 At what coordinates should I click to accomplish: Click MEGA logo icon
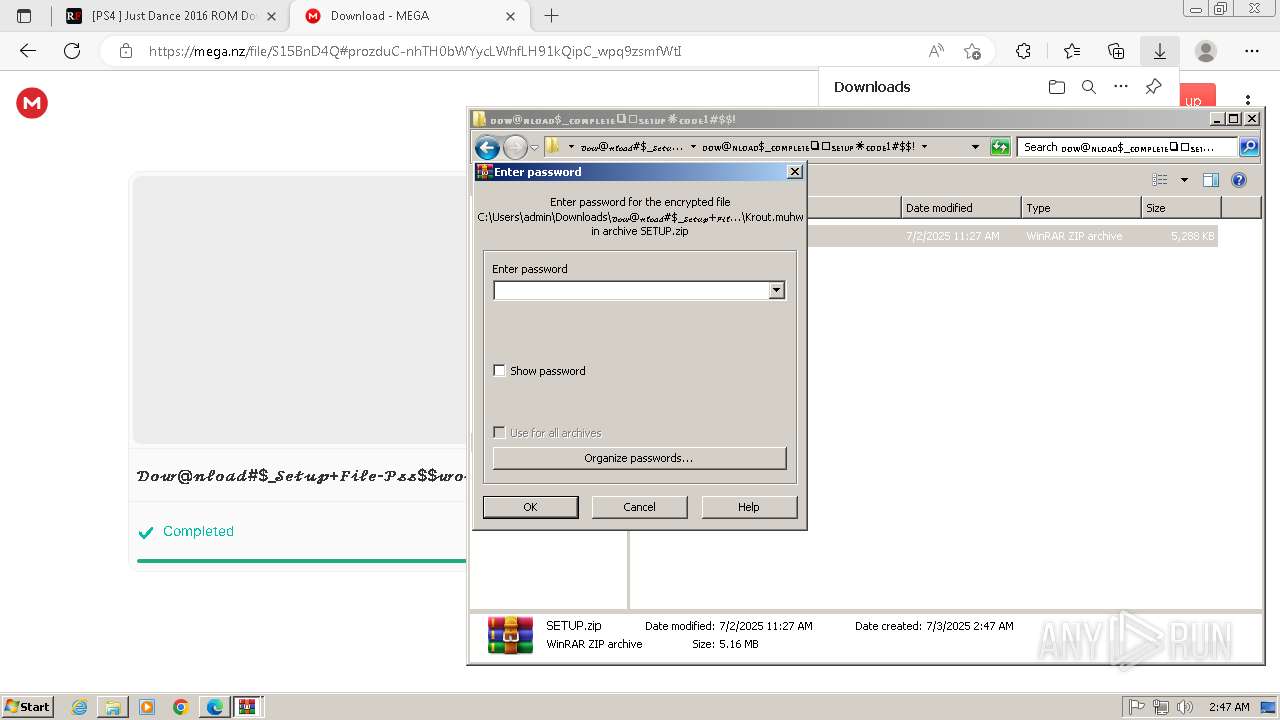(x=32, y=103)
